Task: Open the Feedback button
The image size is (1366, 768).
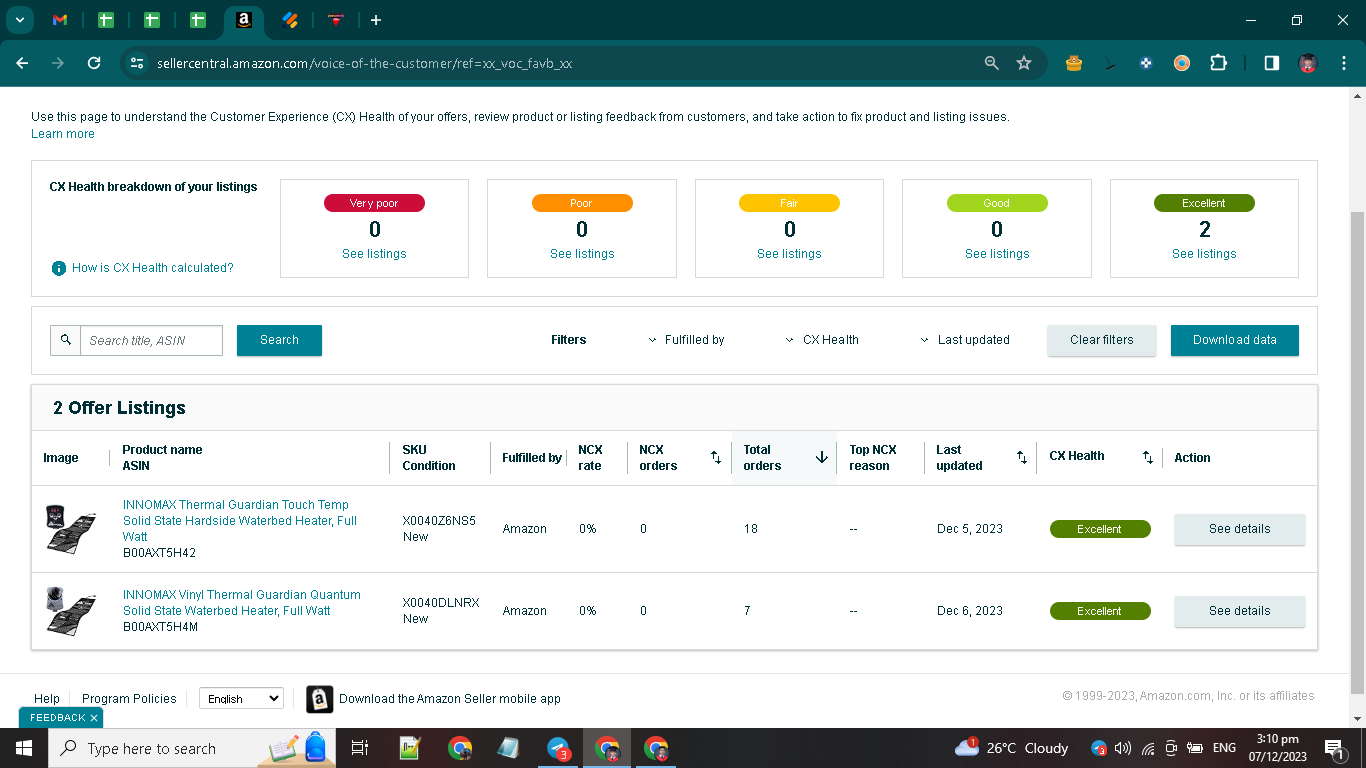Action: [58, 718]
